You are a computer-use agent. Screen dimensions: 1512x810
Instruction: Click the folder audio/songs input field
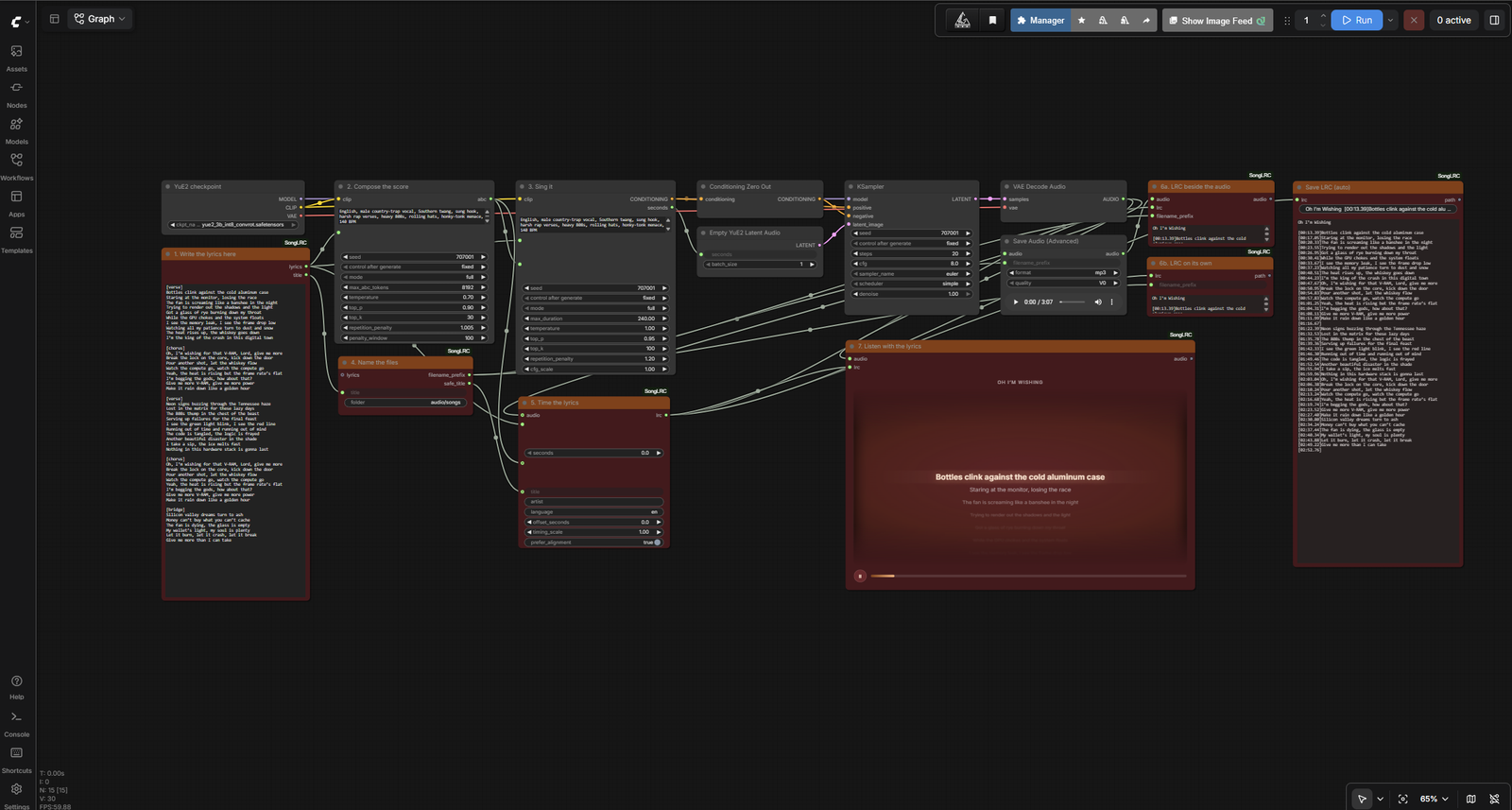pos(405,403)
